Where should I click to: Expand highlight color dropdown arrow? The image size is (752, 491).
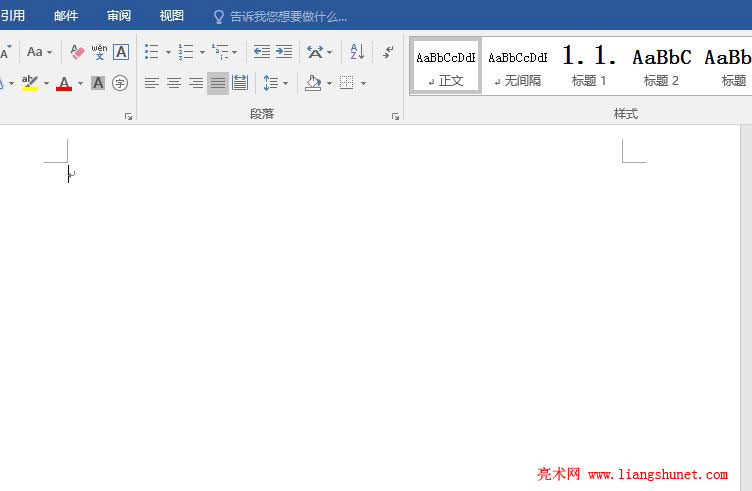tap(47, 83)
